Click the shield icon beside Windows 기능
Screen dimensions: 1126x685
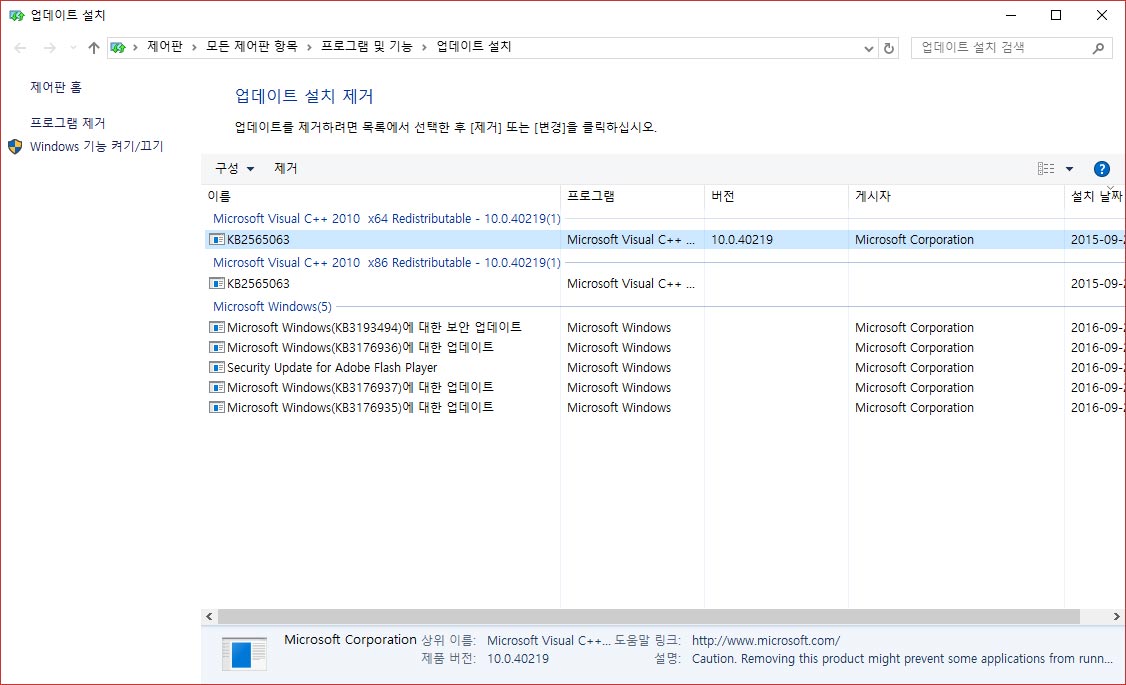tap(15, 146)
